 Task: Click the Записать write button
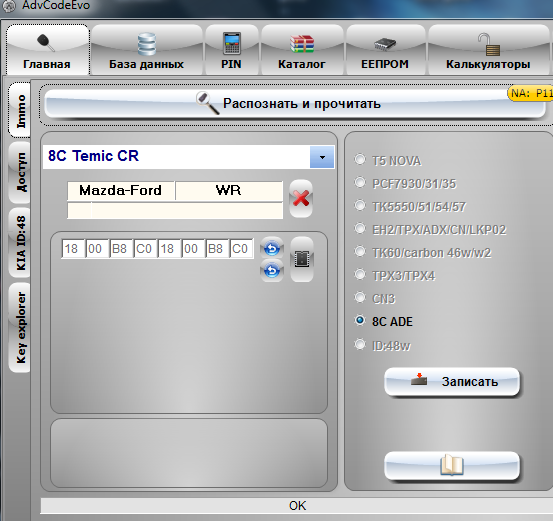pos(452,382)
